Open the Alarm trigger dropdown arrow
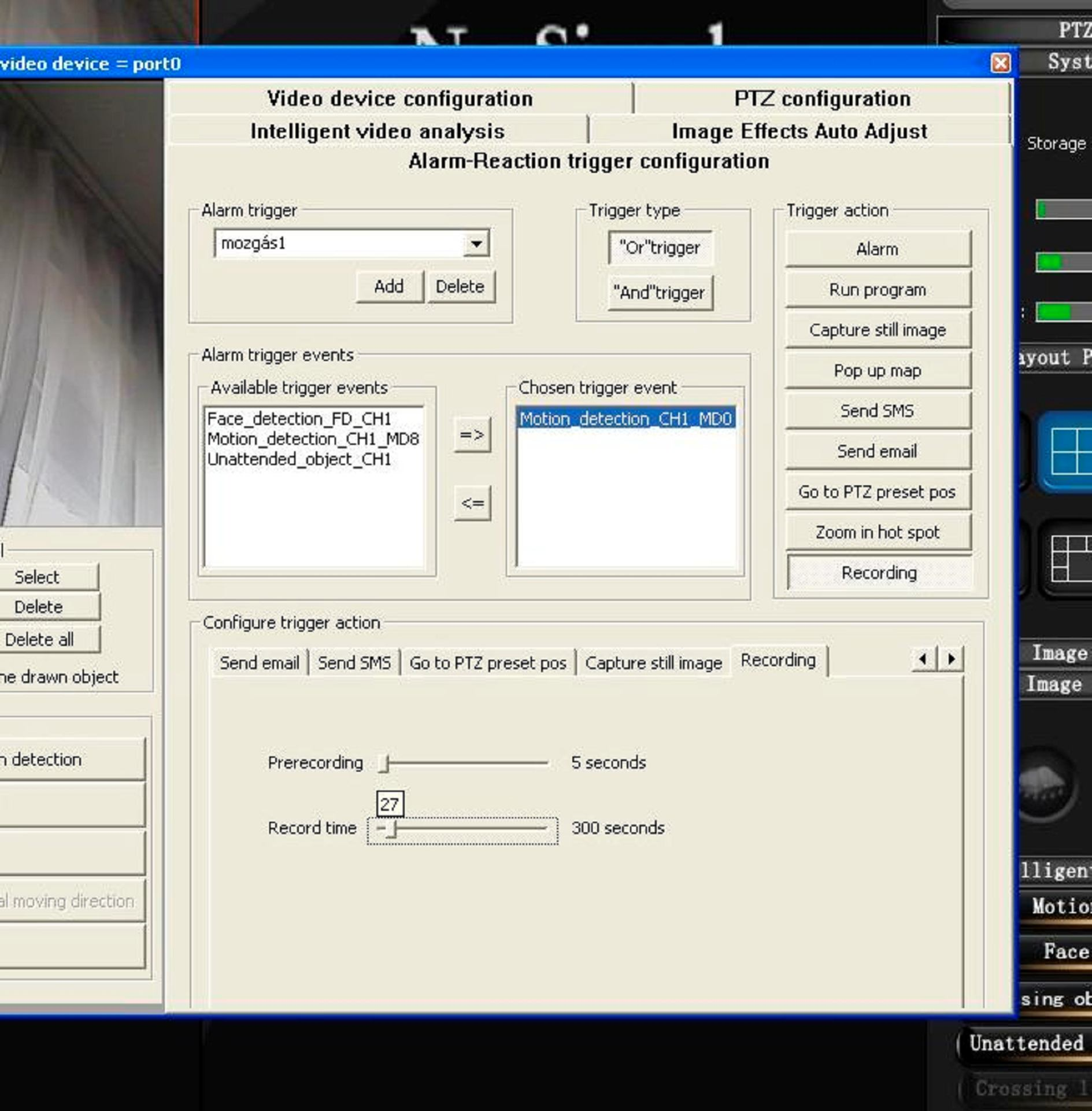This screenshot has width=1092, height=1111. click(476, 243)
